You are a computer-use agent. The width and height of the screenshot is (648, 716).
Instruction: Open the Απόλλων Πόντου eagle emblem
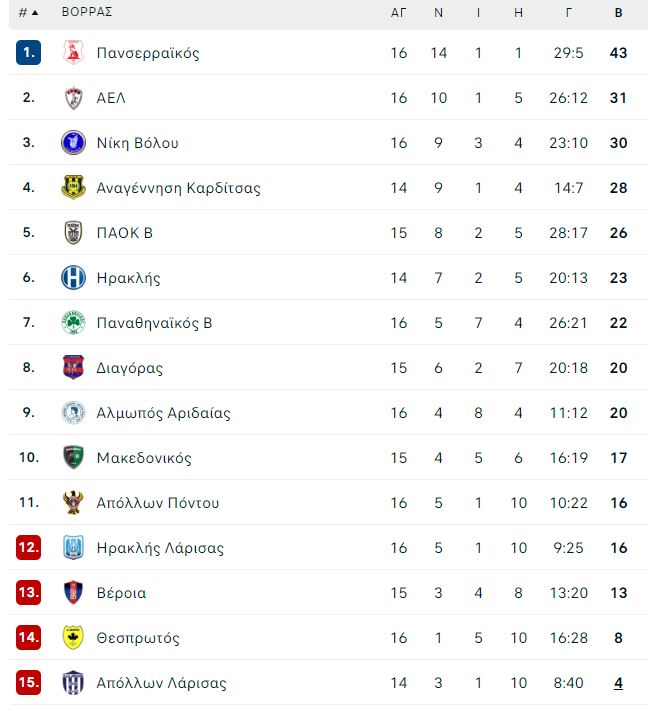click(73, 502)
